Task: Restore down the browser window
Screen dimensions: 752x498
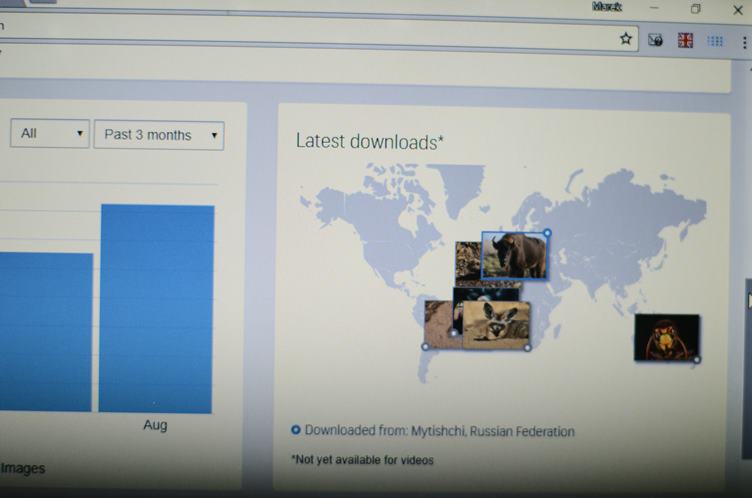Action: [x=695, y=9]
